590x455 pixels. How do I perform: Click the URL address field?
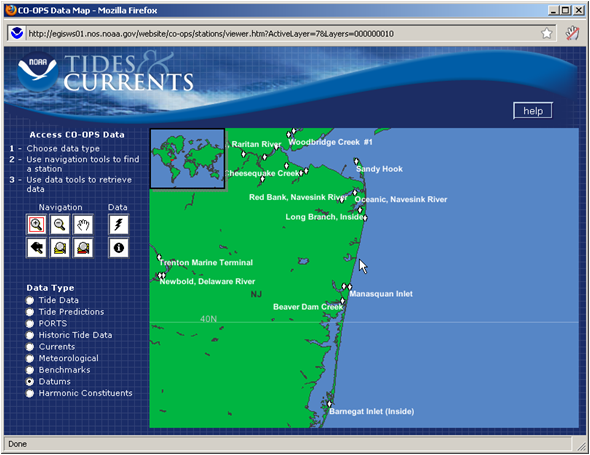[x=282, y=34]
